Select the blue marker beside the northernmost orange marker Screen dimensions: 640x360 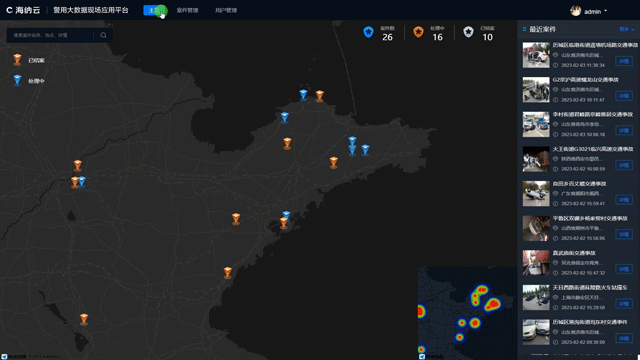pos(303,95)
